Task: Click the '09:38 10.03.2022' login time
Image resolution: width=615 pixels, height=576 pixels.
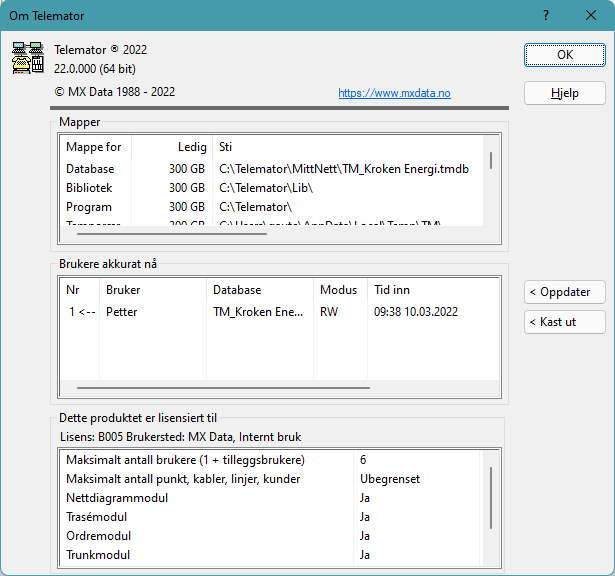Action: tap(416, 312)
